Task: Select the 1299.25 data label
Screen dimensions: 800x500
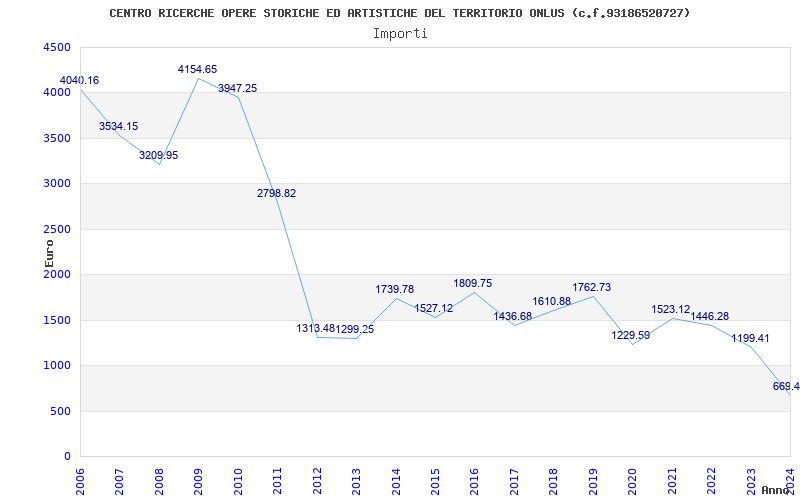Action: point(355,330)
